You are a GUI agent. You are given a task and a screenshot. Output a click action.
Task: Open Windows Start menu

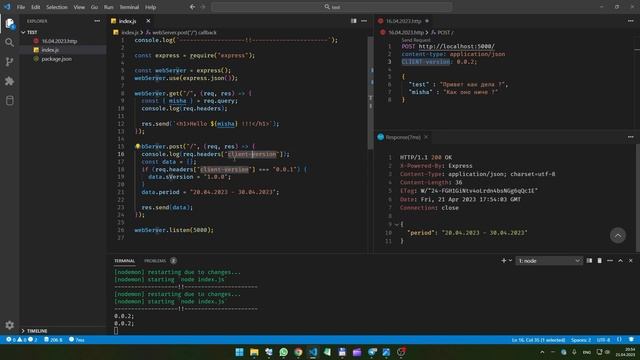(239, 352)
